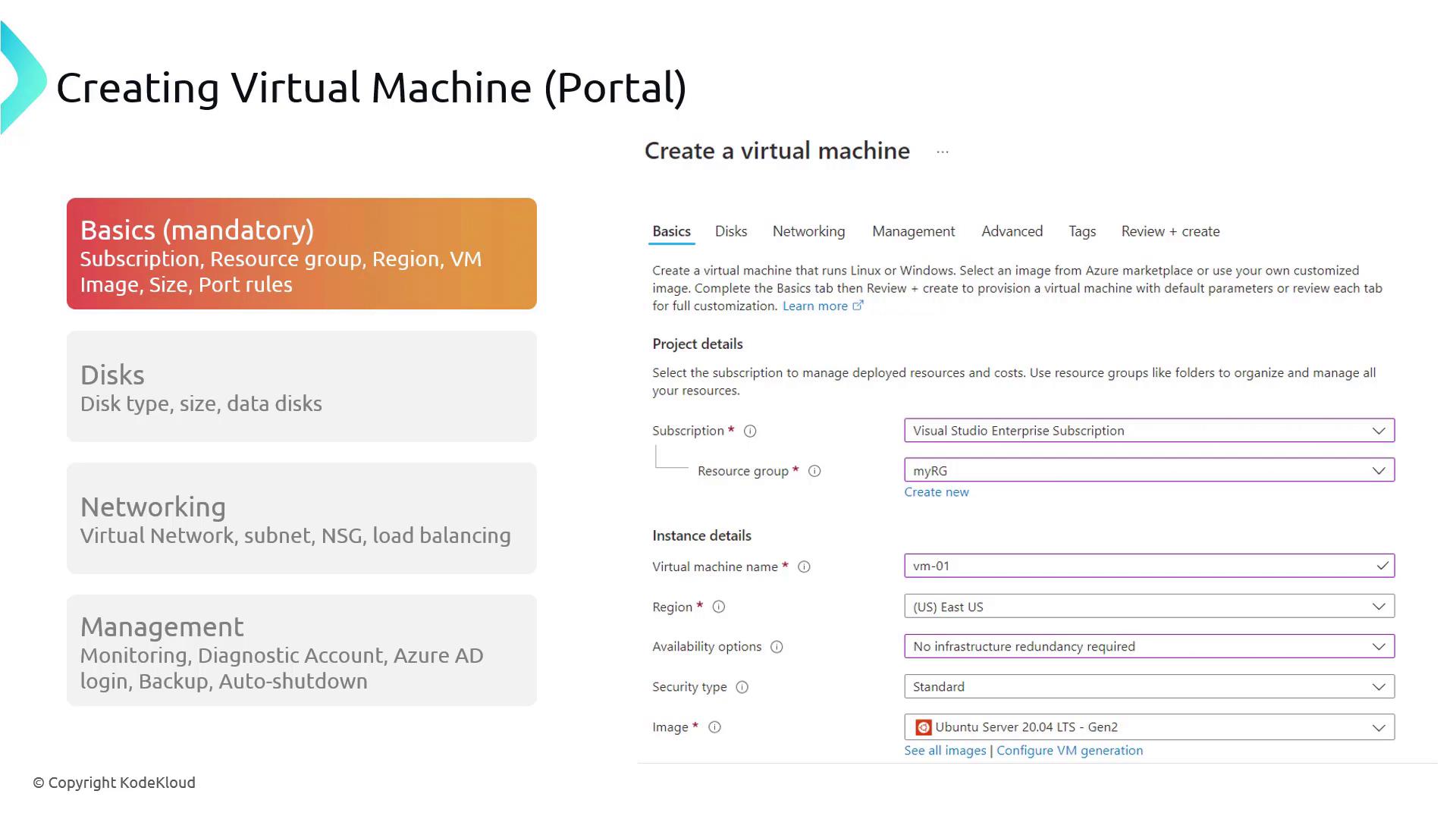Image resolution: width=1456 pixels, height=819 pixels.
Task: Click the Configure VM generation link
Action: (x=1069, y=751)
